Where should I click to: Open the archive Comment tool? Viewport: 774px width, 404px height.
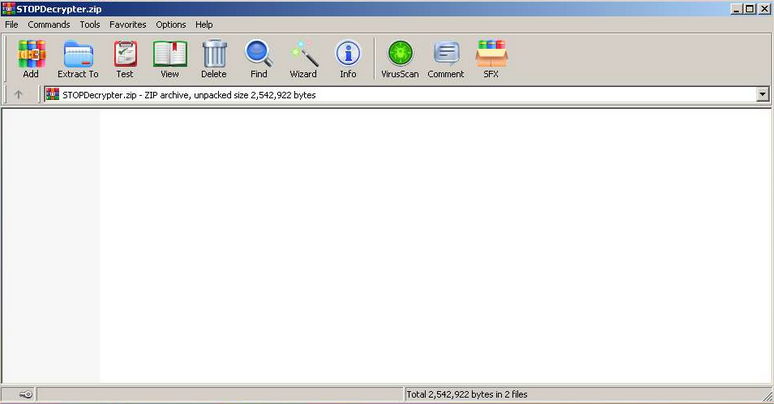(446, 59)
